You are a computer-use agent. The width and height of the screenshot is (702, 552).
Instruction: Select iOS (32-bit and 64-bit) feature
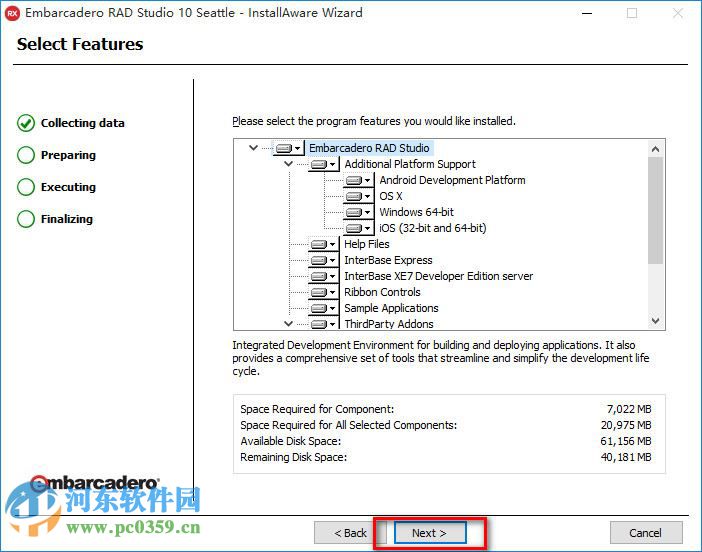click(432, 228)
